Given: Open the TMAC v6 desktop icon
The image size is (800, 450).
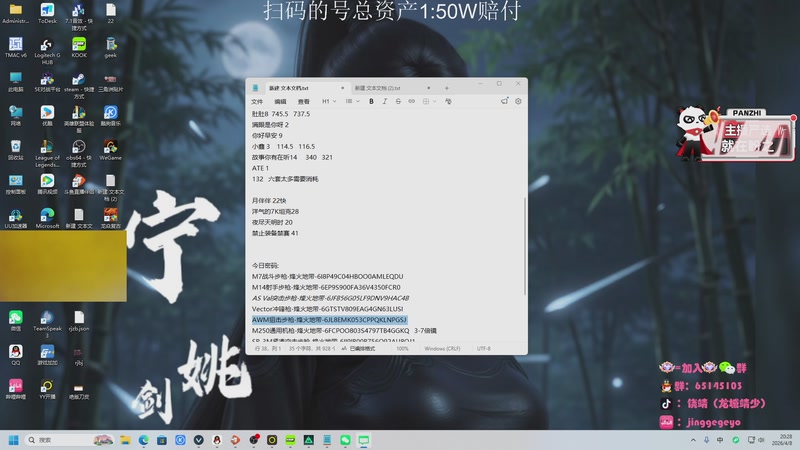Looking at the screenshot, I should pos(15,47).
